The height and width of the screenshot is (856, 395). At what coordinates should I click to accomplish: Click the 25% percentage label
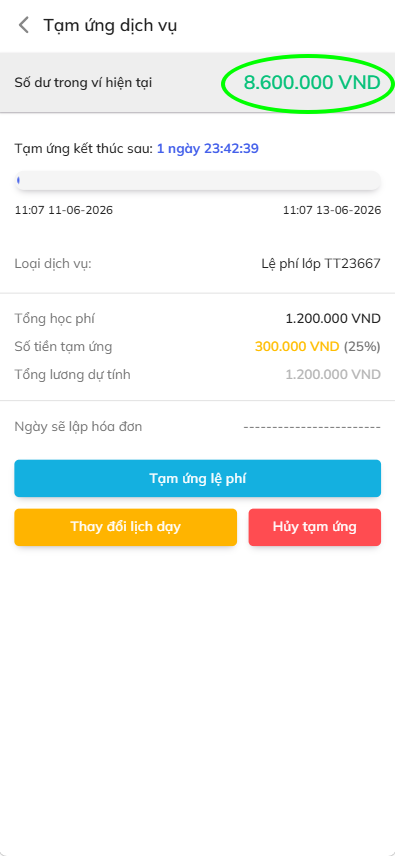pyautogui.click(x=362, y=347)
